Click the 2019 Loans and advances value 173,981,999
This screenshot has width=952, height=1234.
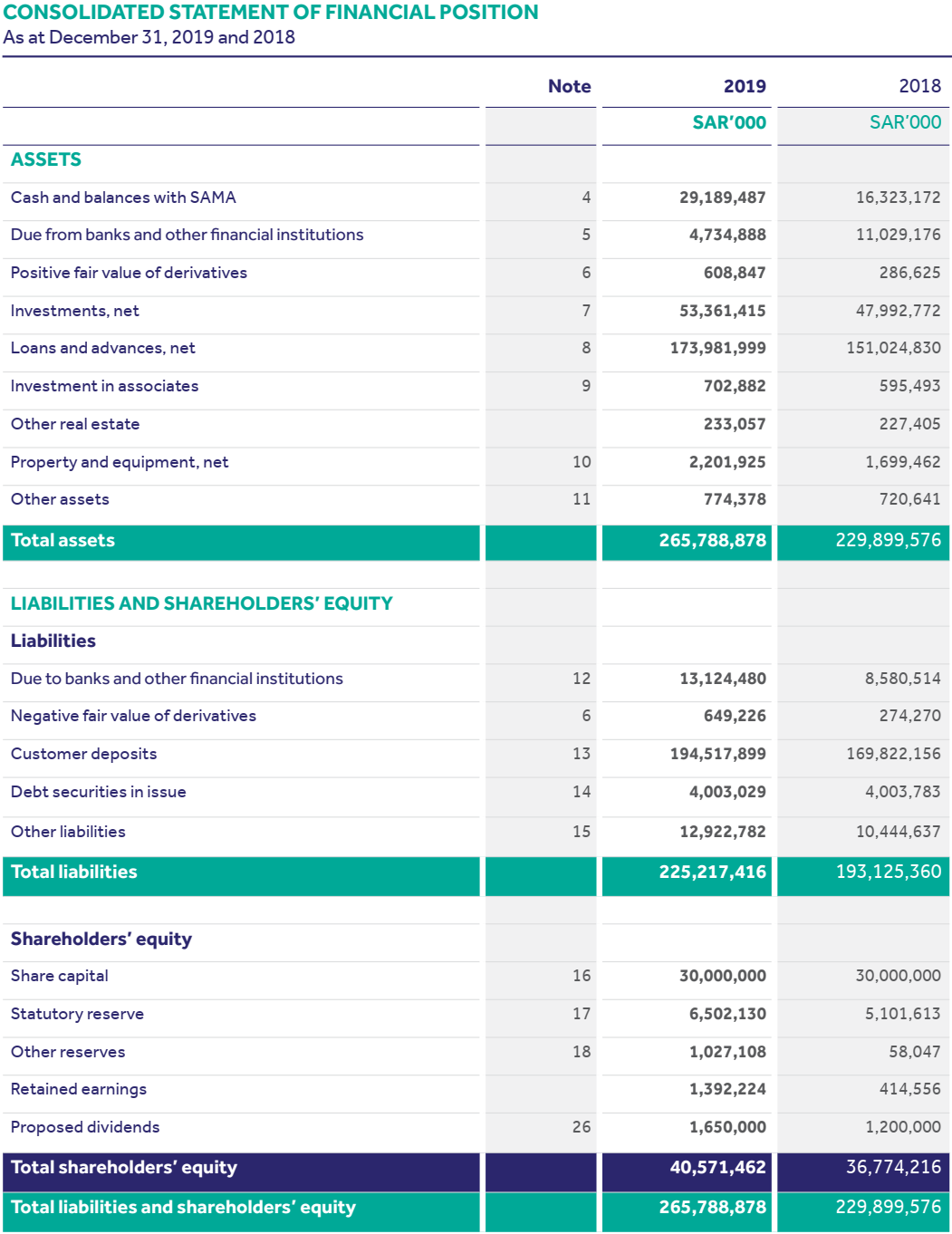click(717, 348)
